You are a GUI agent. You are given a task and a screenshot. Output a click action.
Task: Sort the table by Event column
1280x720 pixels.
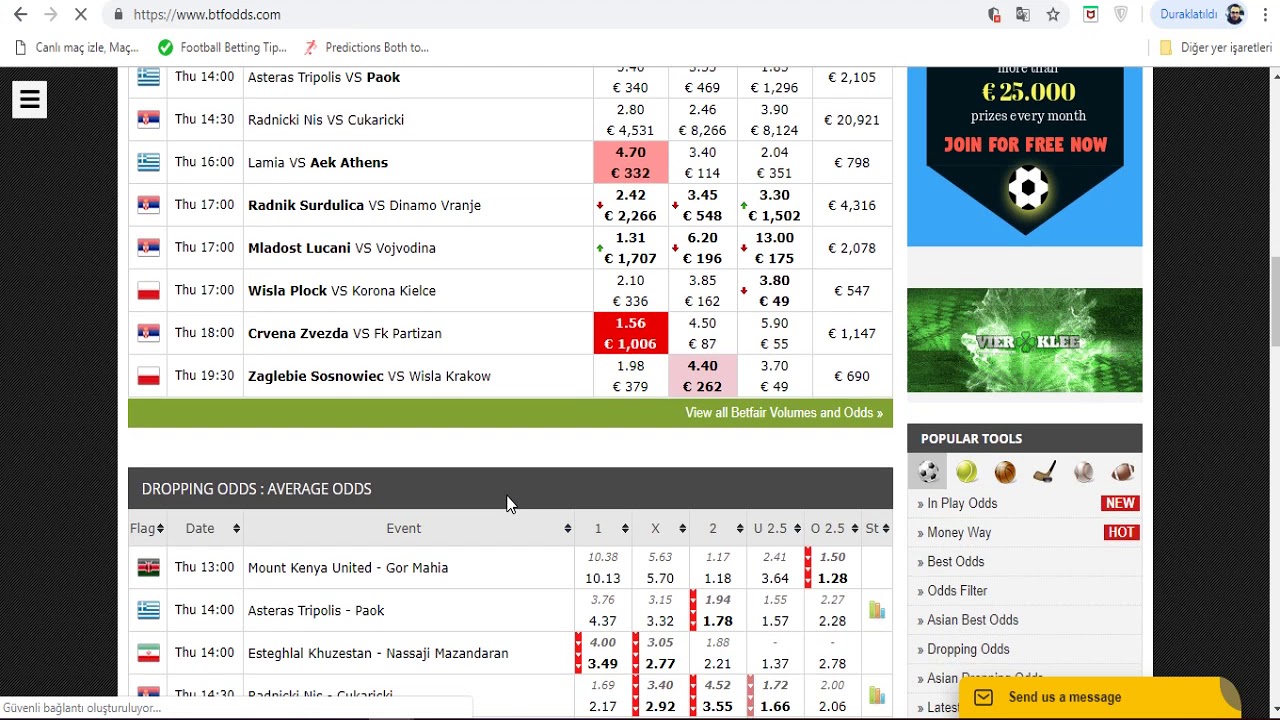coord(409,528)
